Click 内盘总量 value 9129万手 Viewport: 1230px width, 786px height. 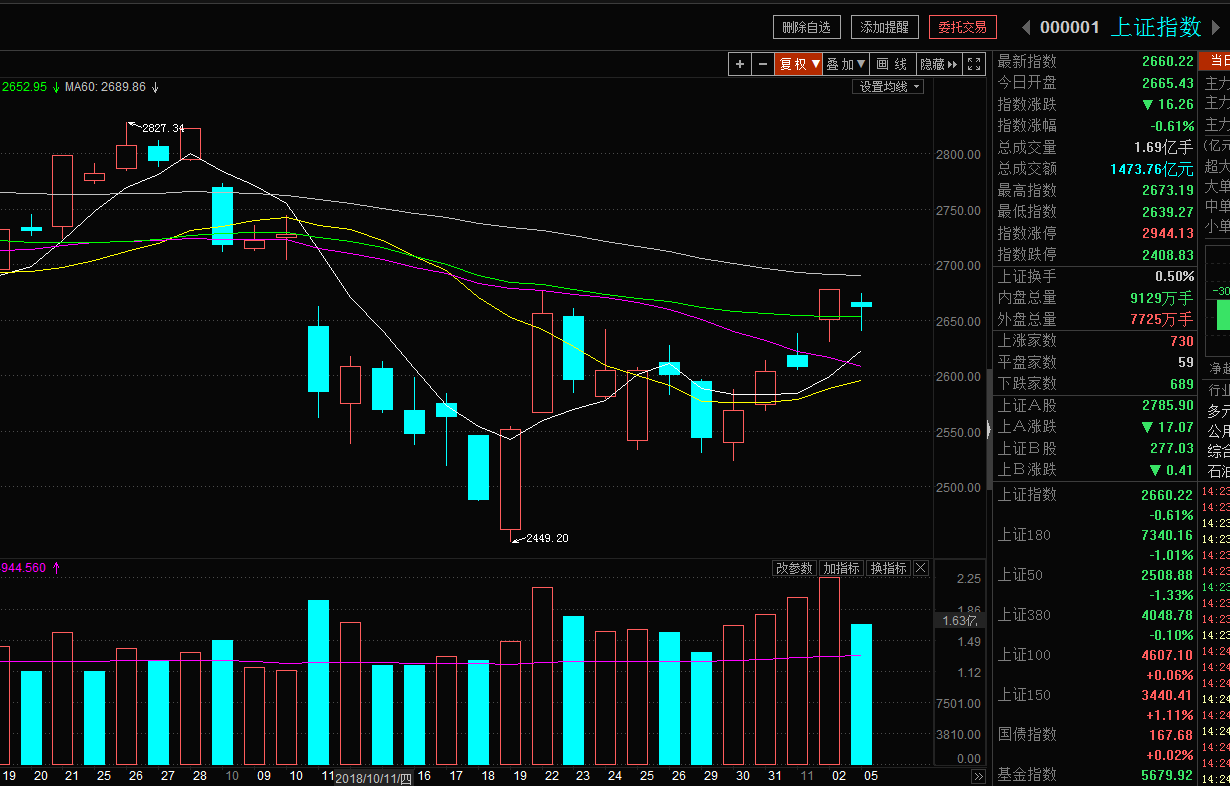coord(1162,298)
